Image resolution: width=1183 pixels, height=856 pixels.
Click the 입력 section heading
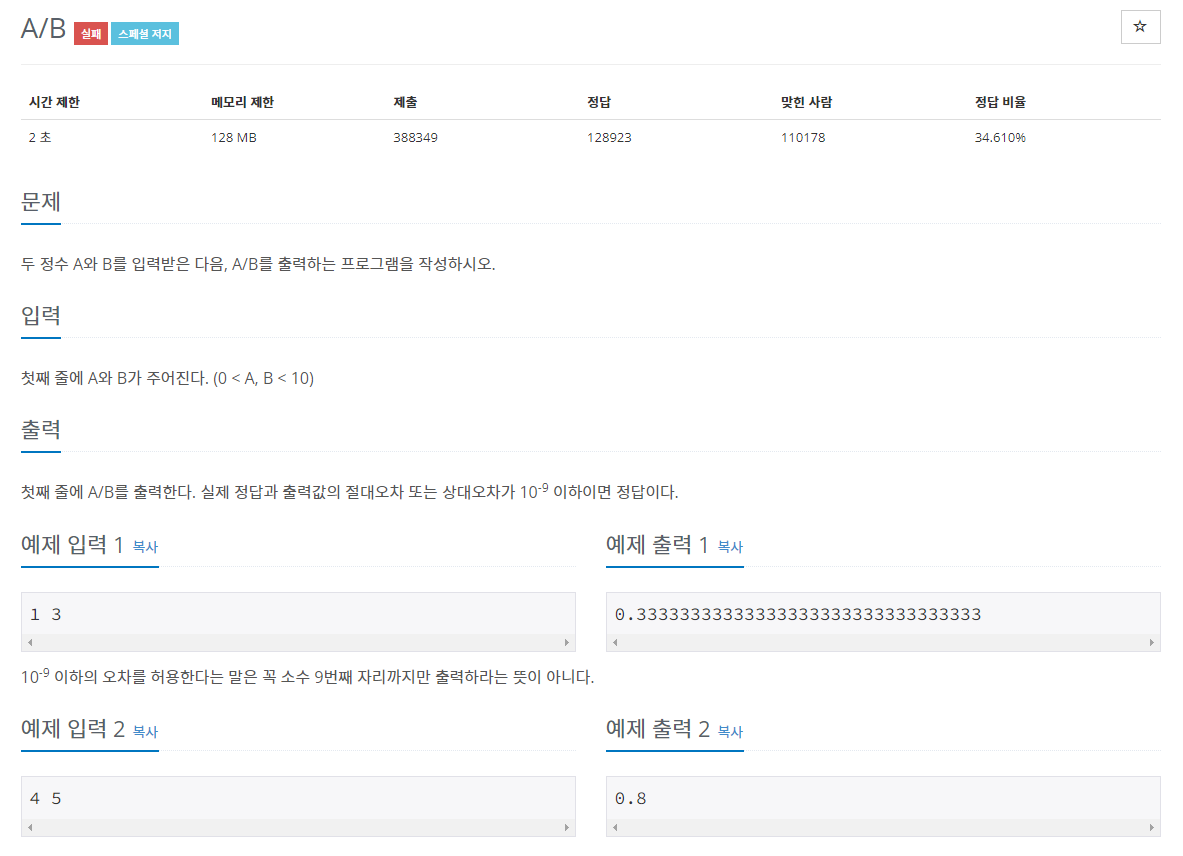(x=41, y=316)
